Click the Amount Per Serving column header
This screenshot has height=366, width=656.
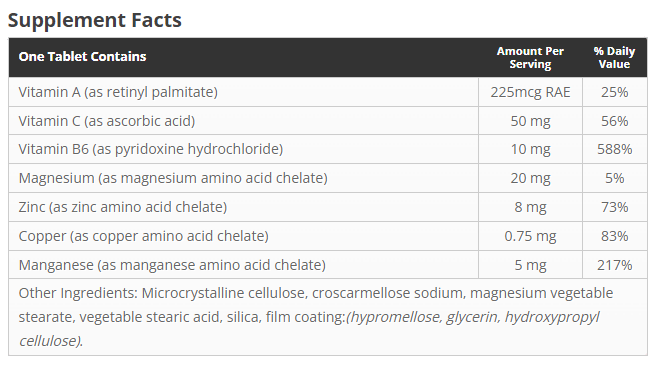click(x=530, y=57)
